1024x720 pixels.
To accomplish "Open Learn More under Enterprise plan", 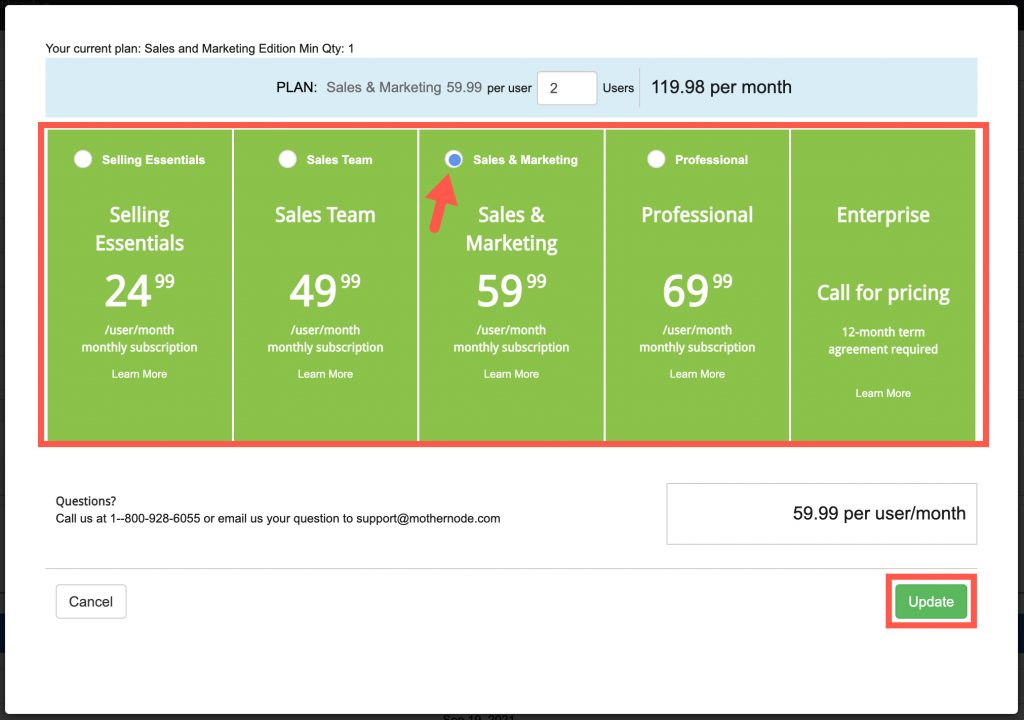I will pyautogui.click(x=883, y=393).
